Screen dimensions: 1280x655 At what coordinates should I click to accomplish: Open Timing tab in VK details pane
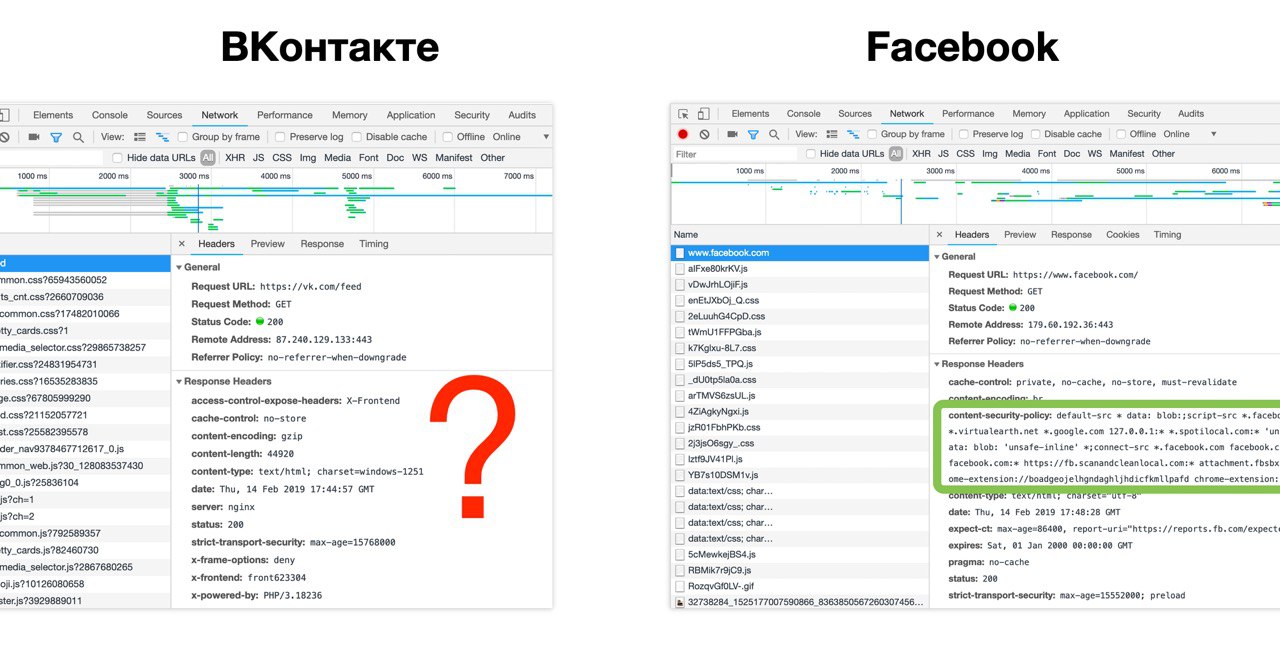374,244
